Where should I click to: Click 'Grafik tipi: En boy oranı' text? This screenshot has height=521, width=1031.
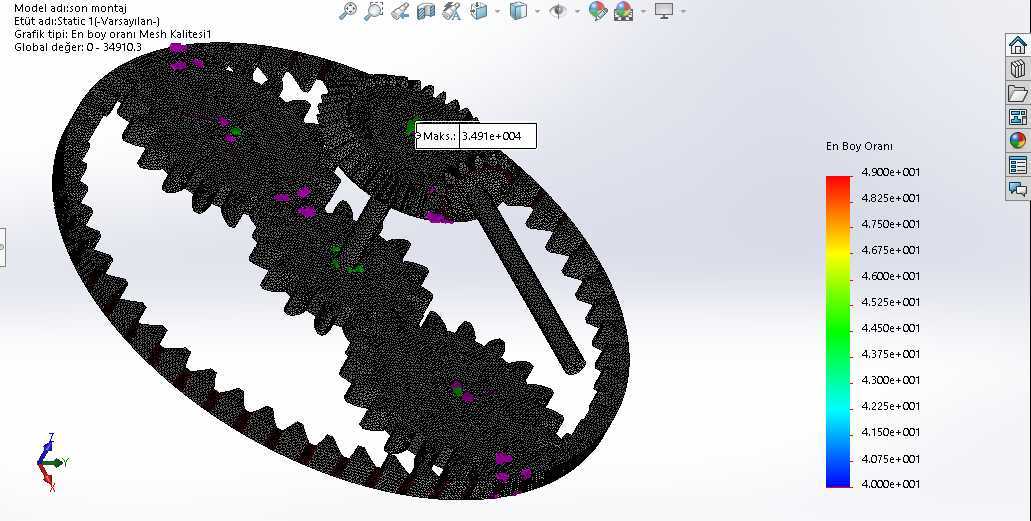pos(112,34)
